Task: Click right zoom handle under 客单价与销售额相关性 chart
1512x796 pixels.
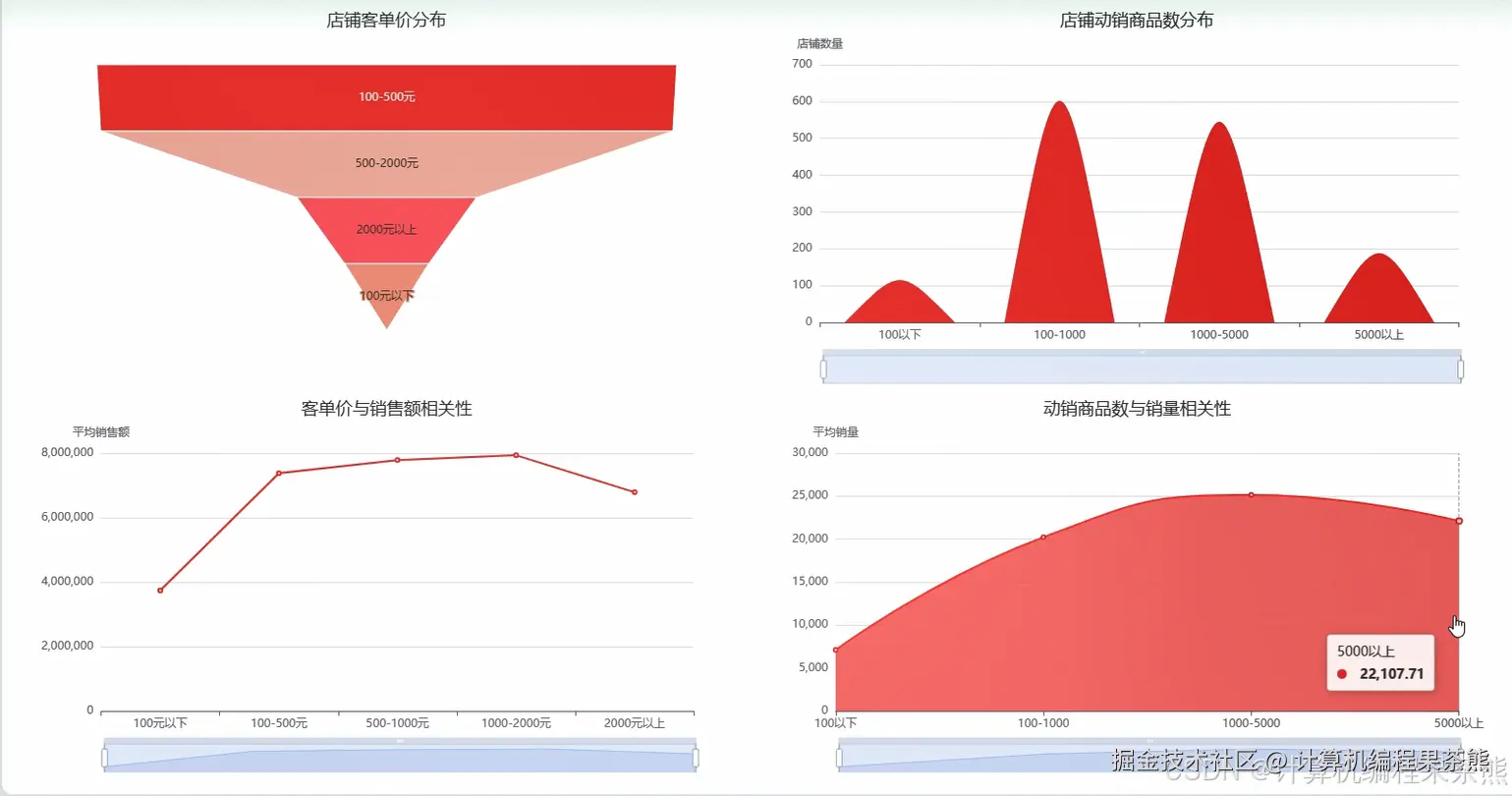Action: [x=696, y=758]
